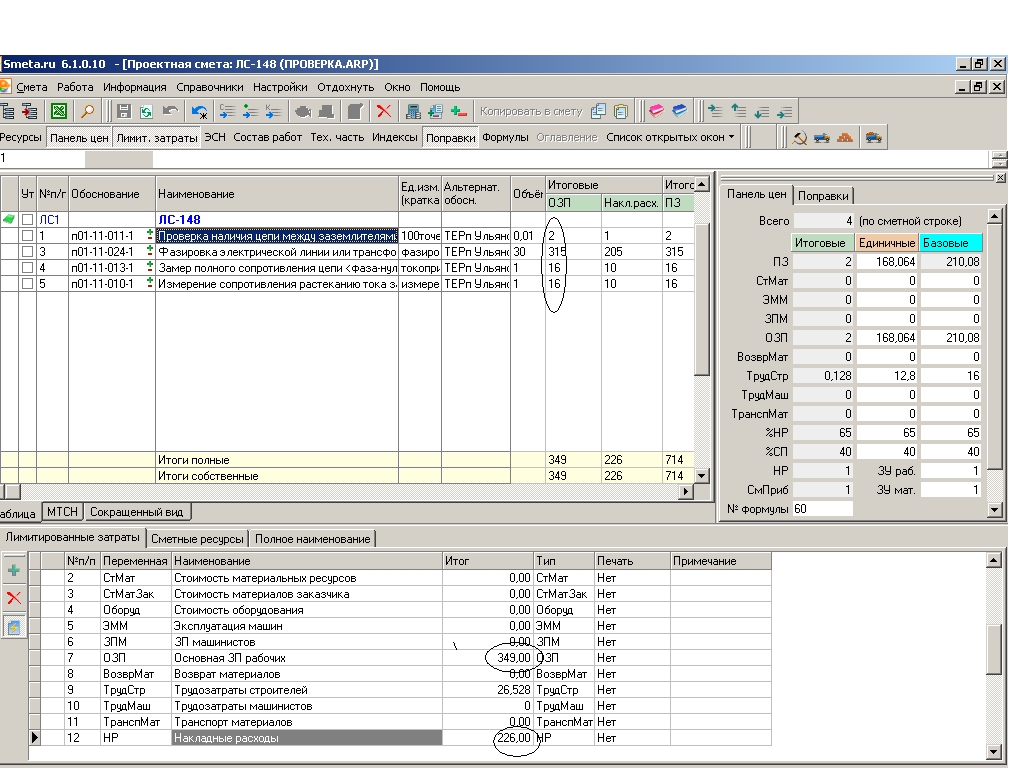Tick the checkbox for row п01-11-011-1
1024x768 pixels.
pyautogui.click(x=27, y=236)
